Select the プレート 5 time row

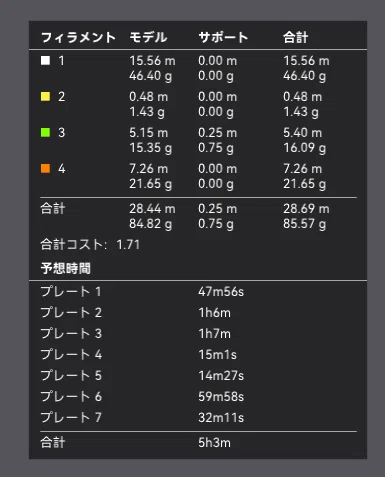tap(198, 376)
